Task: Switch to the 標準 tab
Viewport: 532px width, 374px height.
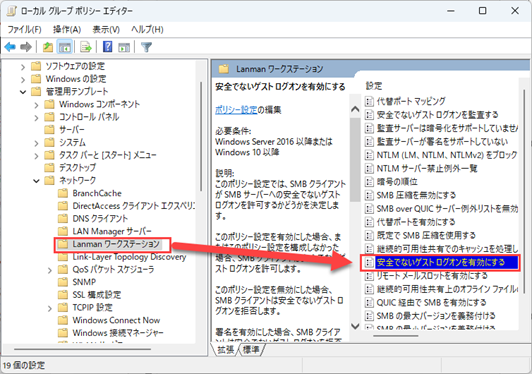Action: coord(251,350)
